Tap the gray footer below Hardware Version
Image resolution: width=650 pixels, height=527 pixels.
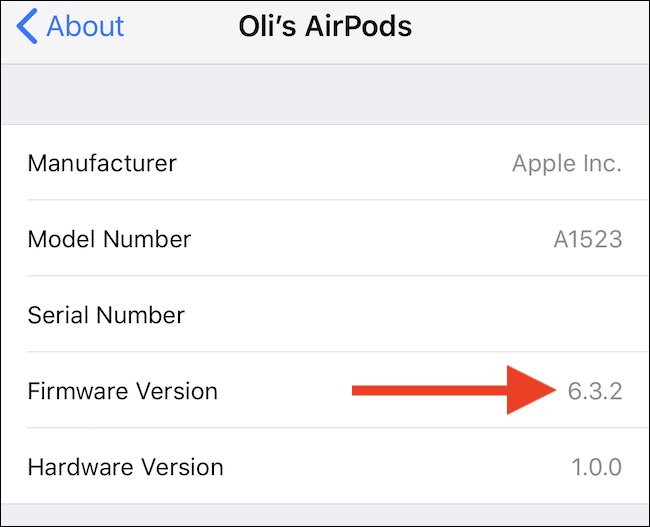(x=325, y=515)
